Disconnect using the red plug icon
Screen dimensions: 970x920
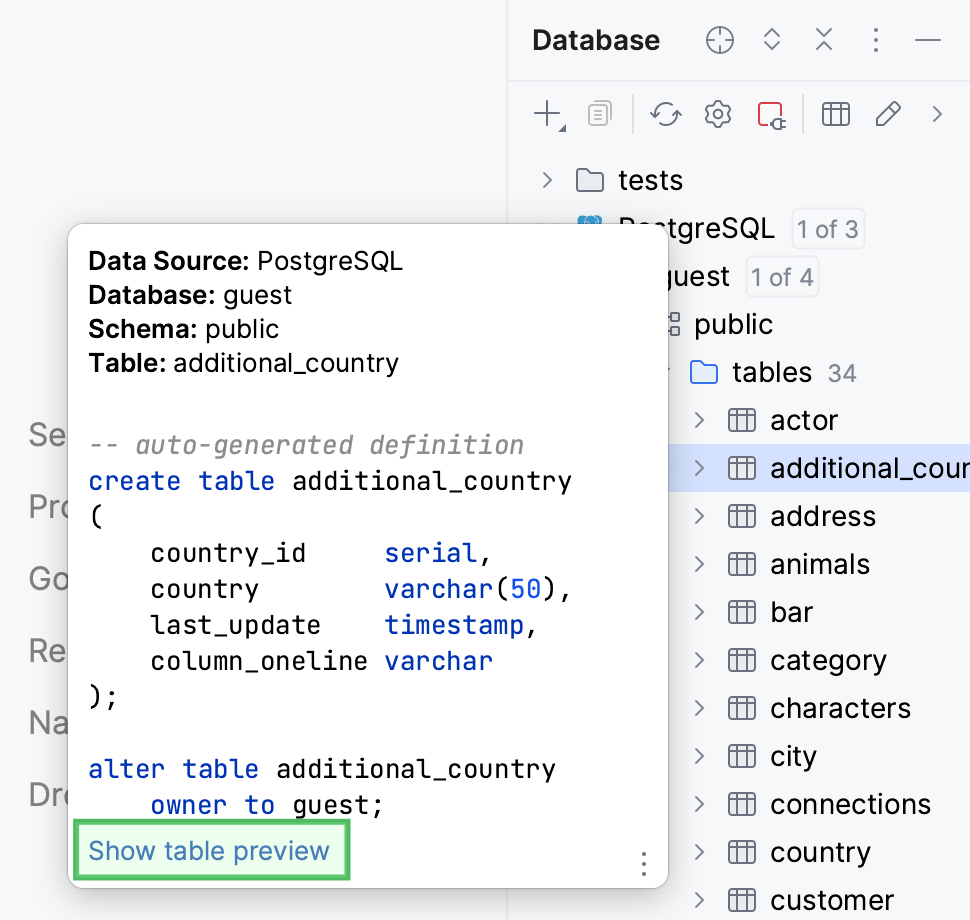(x=770, y=114)
